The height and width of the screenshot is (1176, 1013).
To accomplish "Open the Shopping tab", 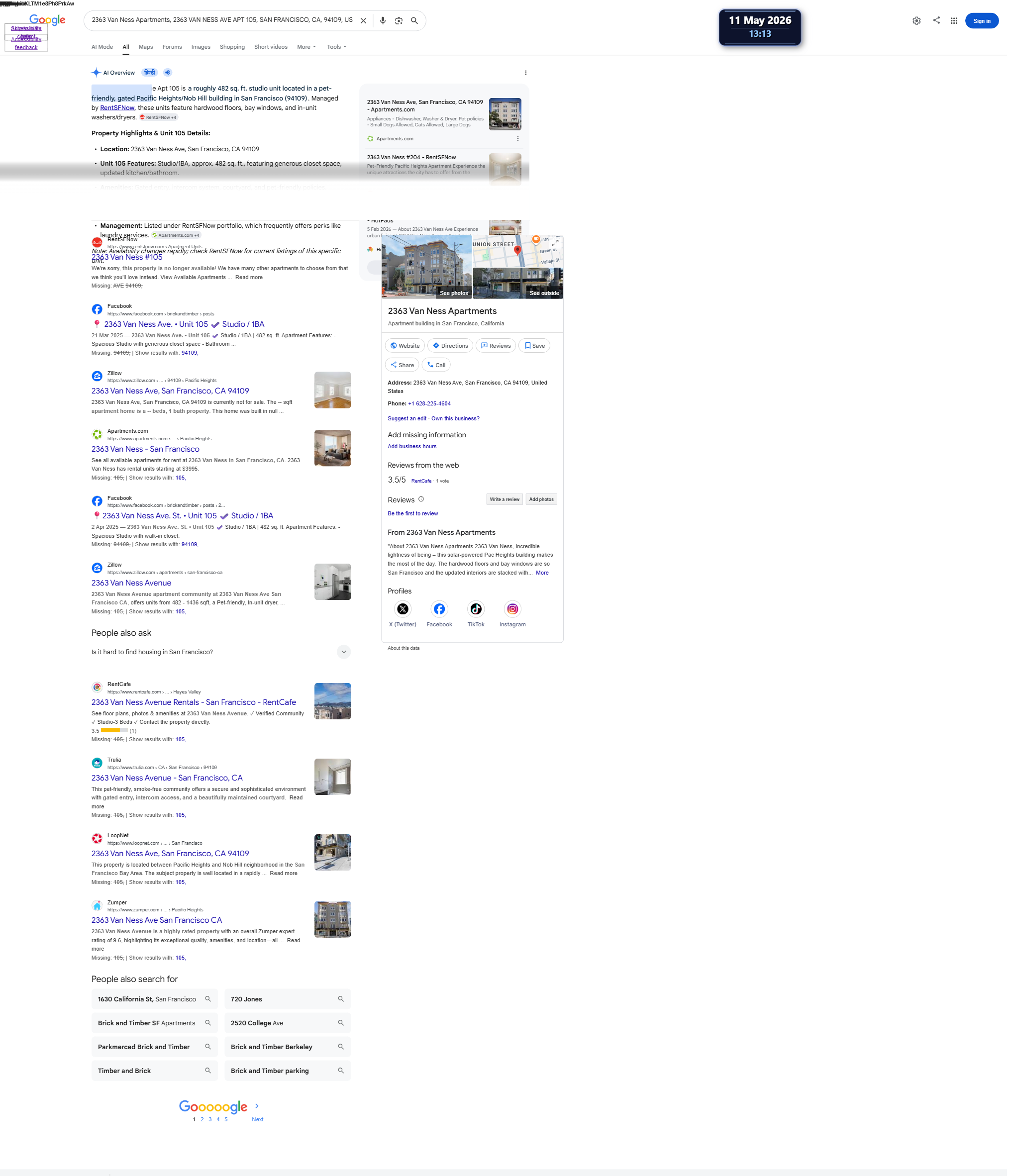I will tap(234, 47).
